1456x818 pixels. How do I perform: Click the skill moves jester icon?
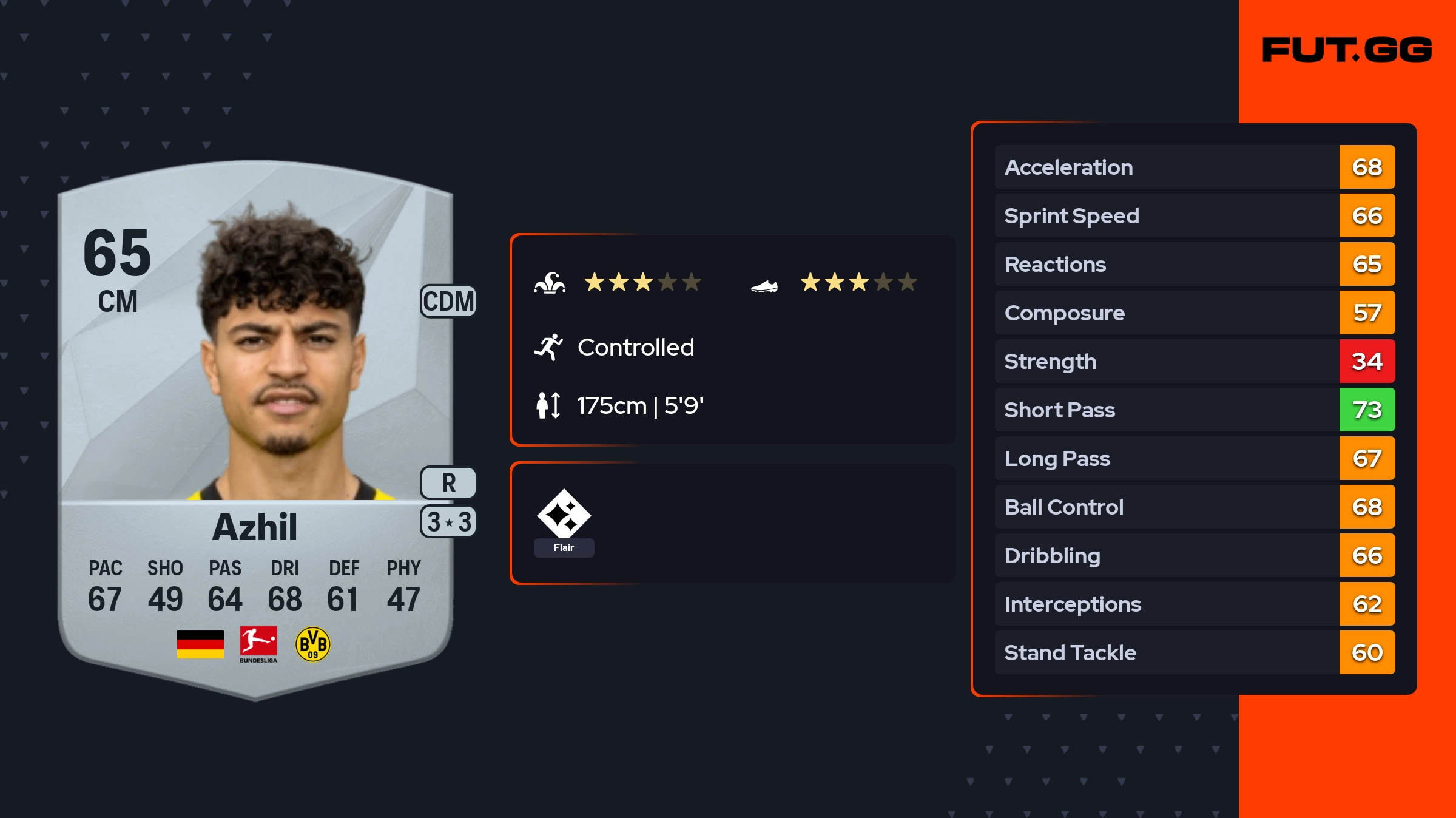(550, 283)
